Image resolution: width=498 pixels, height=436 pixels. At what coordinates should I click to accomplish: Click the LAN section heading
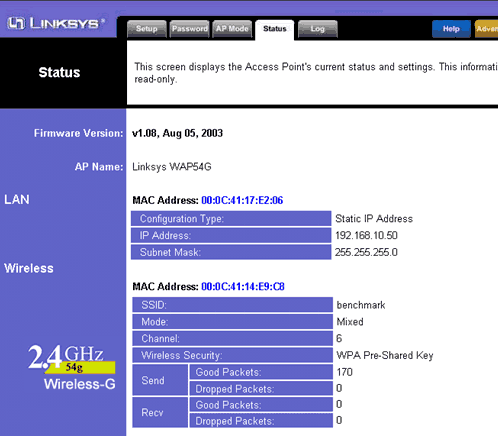[x=17, y=200]
